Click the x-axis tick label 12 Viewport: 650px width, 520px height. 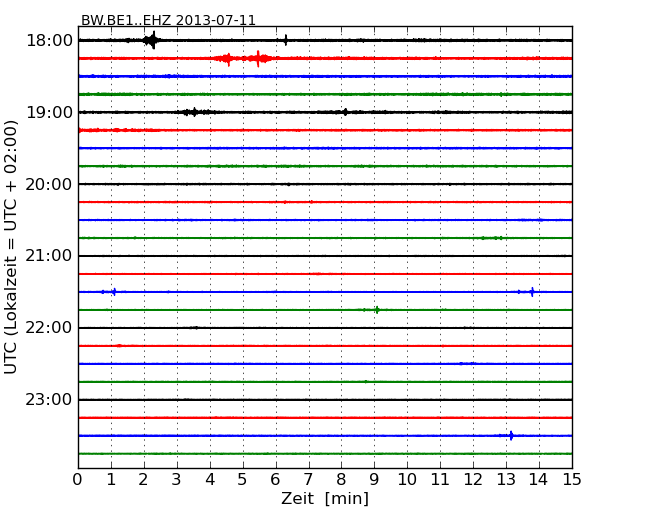coord(473,479)
